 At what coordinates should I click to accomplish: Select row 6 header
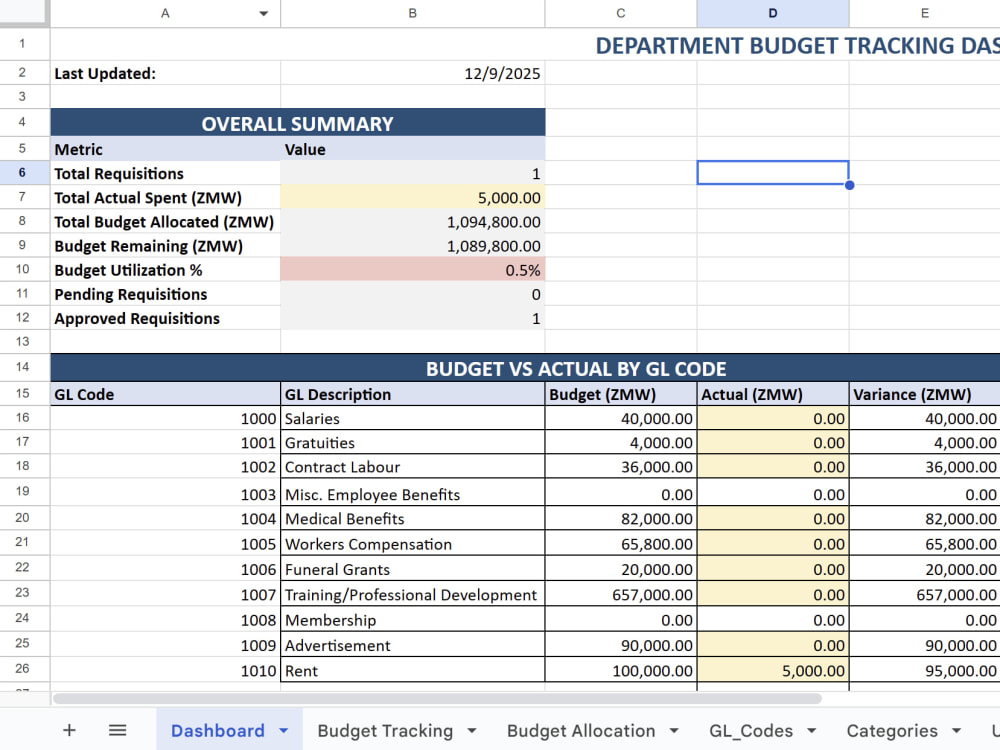click(x=22, y=173)
